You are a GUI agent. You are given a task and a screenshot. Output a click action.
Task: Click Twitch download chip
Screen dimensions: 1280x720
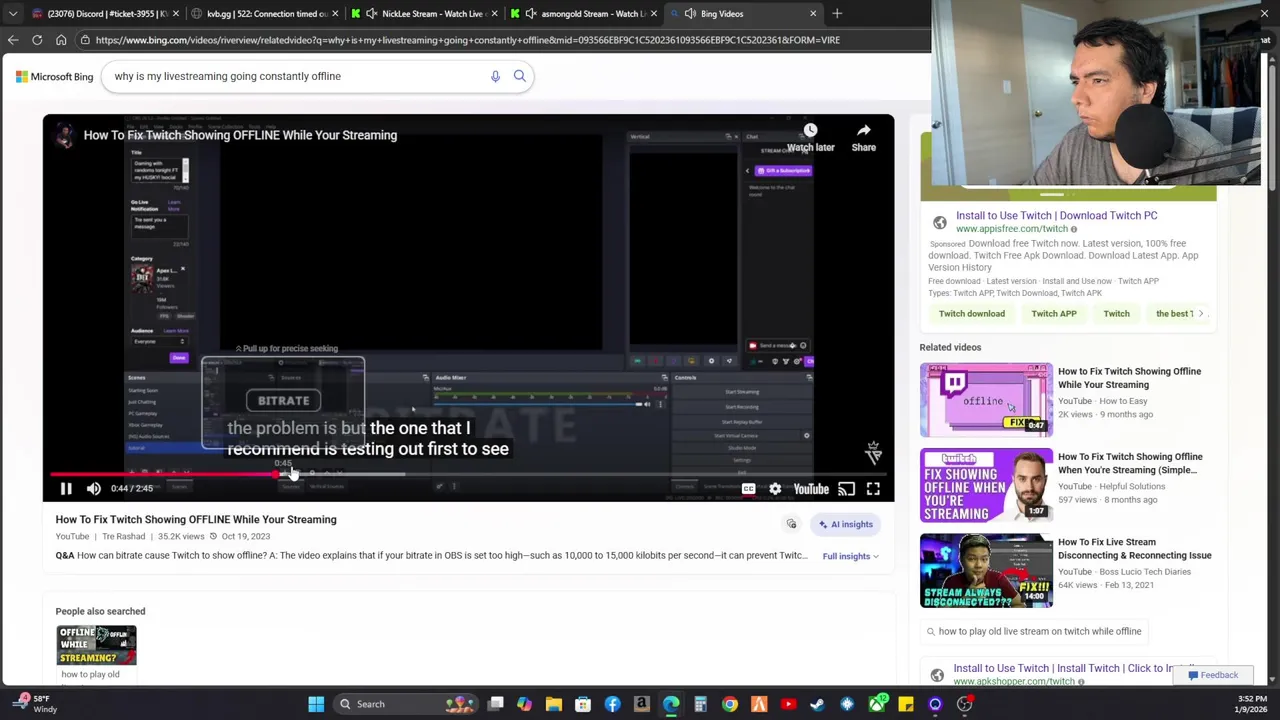[x=972, y=314]
